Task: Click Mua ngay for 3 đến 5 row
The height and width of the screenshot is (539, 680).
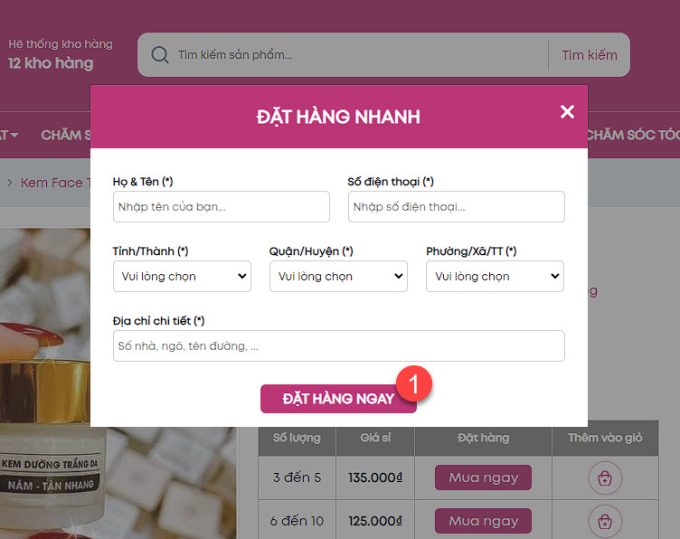Action: coord(483,477)
